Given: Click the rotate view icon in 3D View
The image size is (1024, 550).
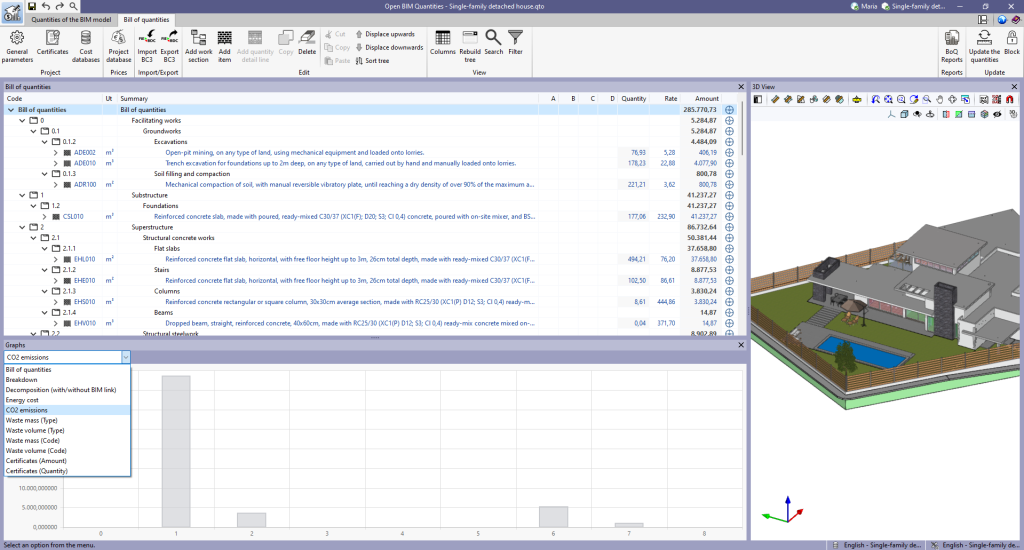Looking at the screenshot, I should (914, 99).
